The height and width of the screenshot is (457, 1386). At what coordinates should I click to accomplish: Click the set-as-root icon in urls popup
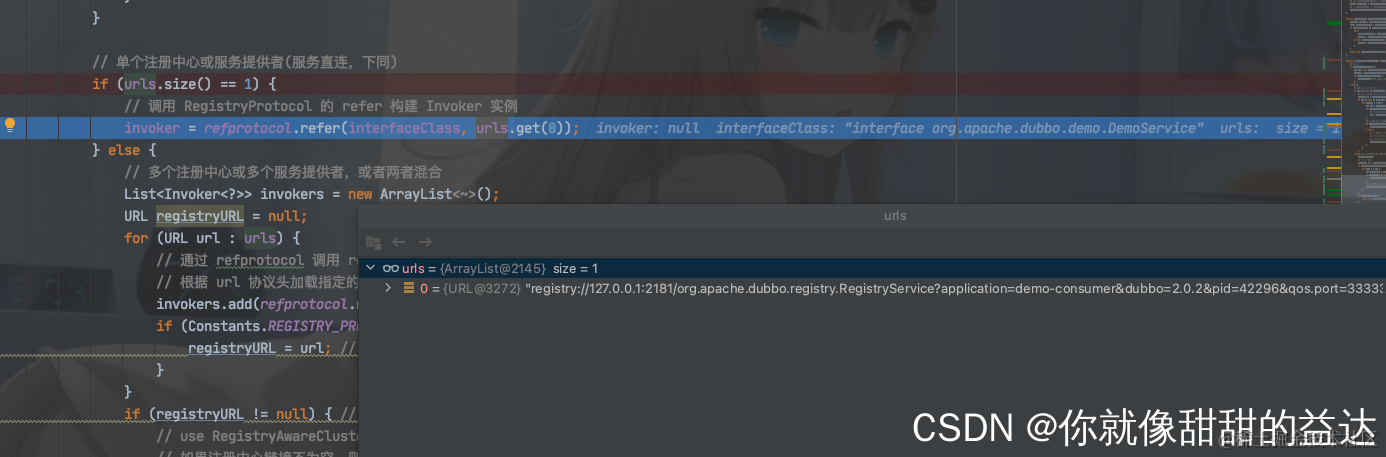tap(373, 242)
